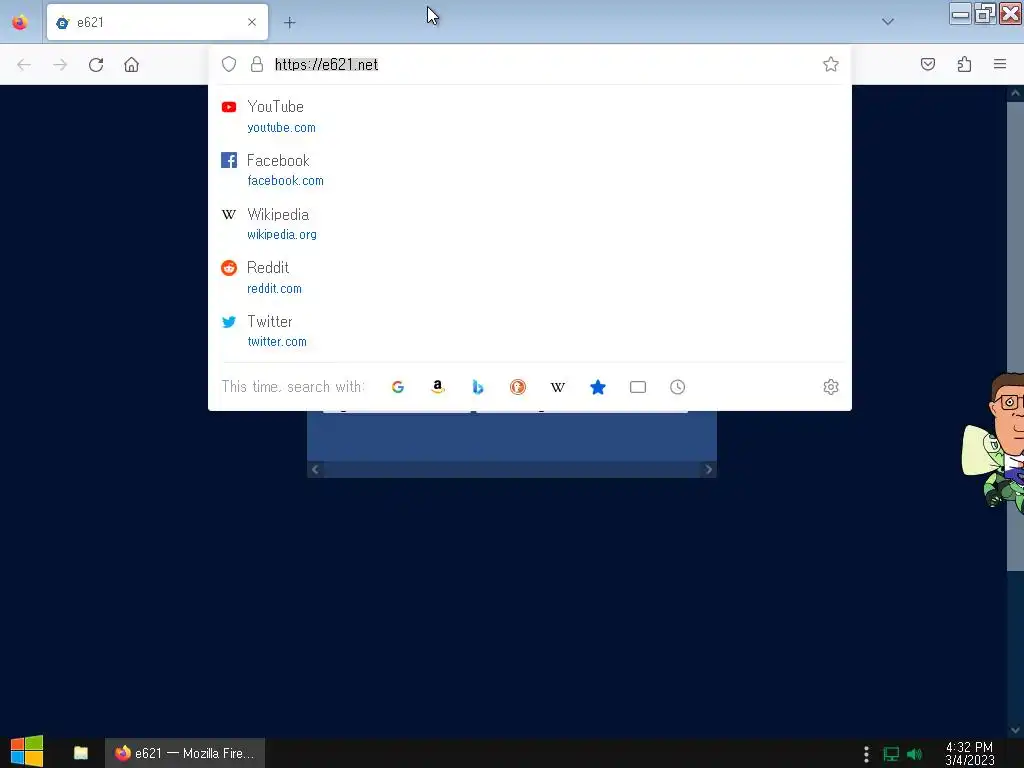Close the e621 tab
Screen dimensions: 1024x768
252,22
